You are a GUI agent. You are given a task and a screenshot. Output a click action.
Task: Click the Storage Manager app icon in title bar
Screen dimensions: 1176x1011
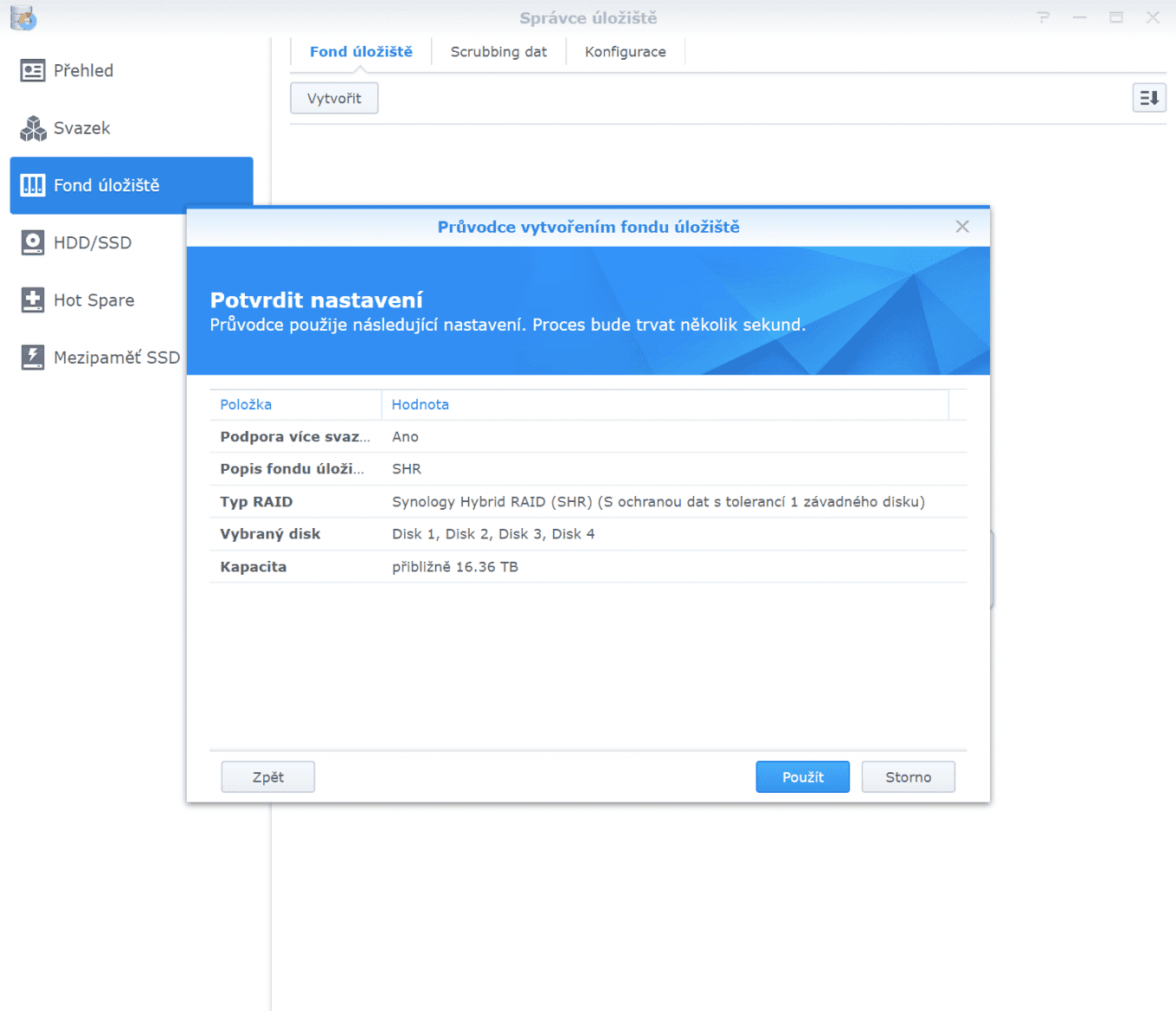coord(23,17)
